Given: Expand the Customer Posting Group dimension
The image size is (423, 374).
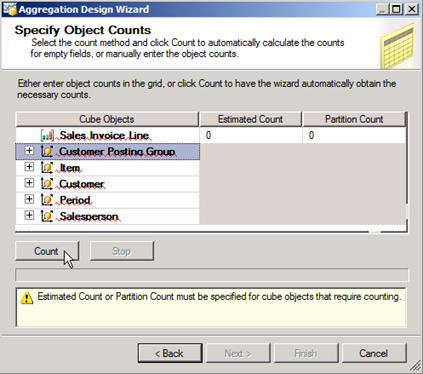Looking at the screenshot, I should [x=29, y=151].
